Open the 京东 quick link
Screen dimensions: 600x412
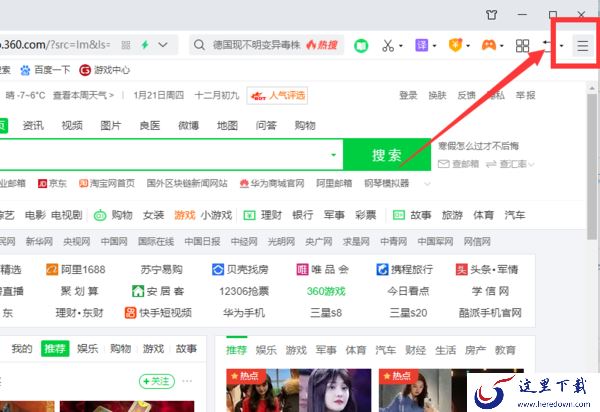[x=52, y=184]
